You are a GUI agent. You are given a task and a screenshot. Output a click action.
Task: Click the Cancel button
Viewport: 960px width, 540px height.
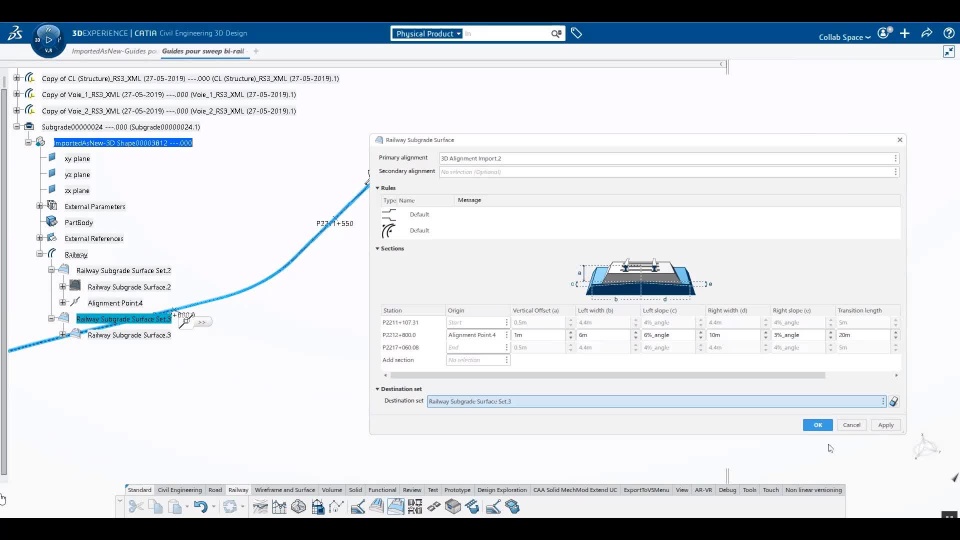pyautogui.click(x=851, y=425)
